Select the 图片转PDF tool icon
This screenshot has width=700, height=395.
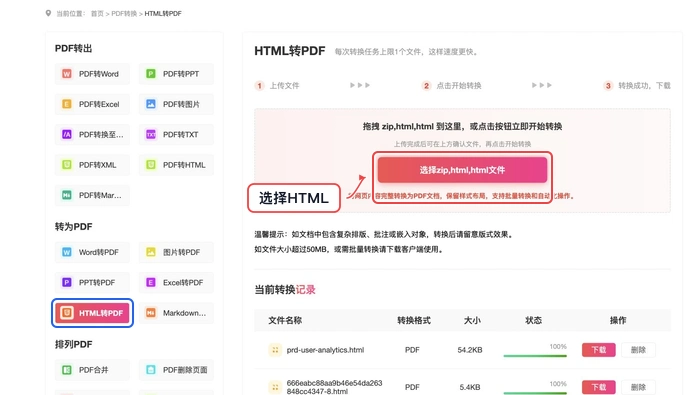[151, 252]
